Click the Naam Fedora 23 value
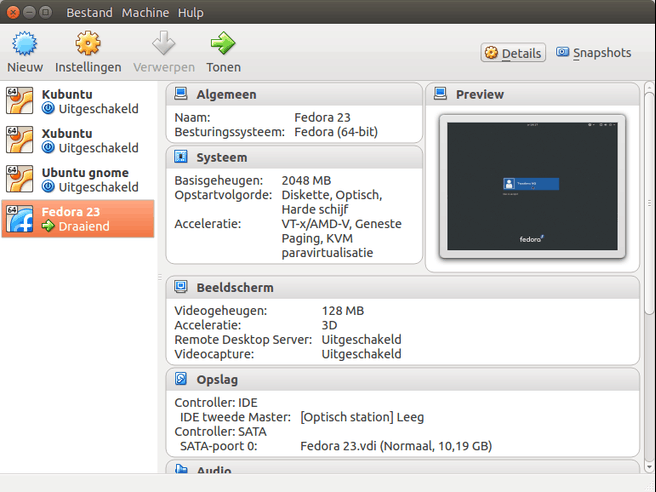Image resolution: width=656 pixels, height=492 pixels. coord(322,118)
